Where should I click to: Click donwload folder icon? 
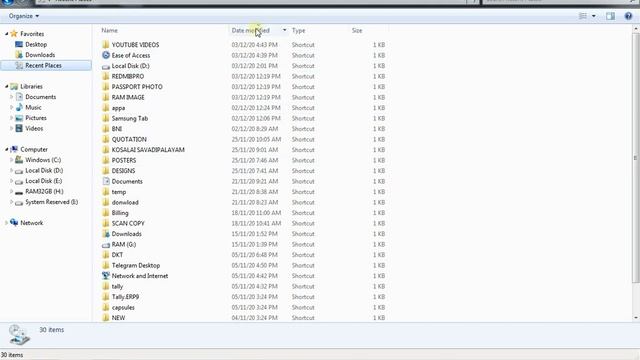click(x=106, y=202)
